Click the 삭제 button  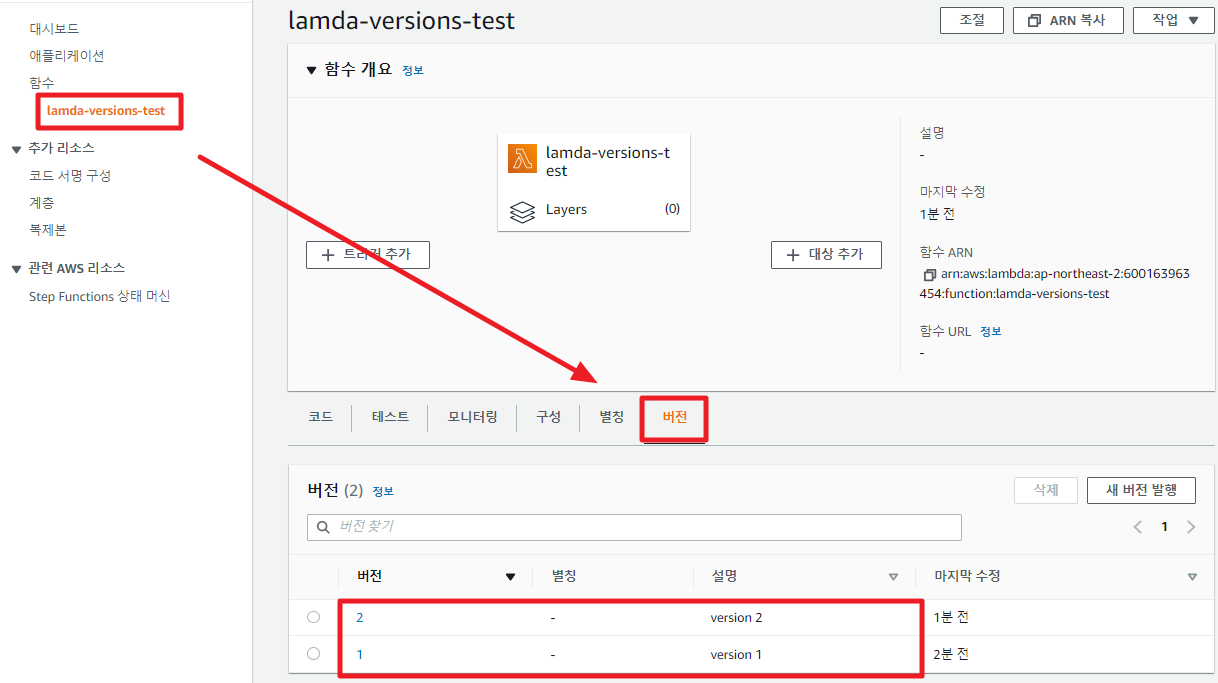click(x=1046, y=490)
